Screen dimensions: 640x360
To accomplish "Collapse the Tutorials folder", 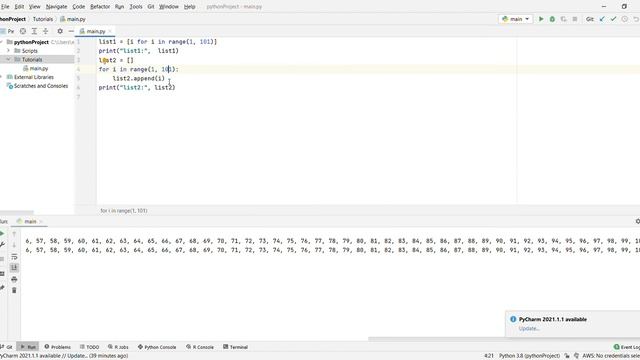I will 8,60.
